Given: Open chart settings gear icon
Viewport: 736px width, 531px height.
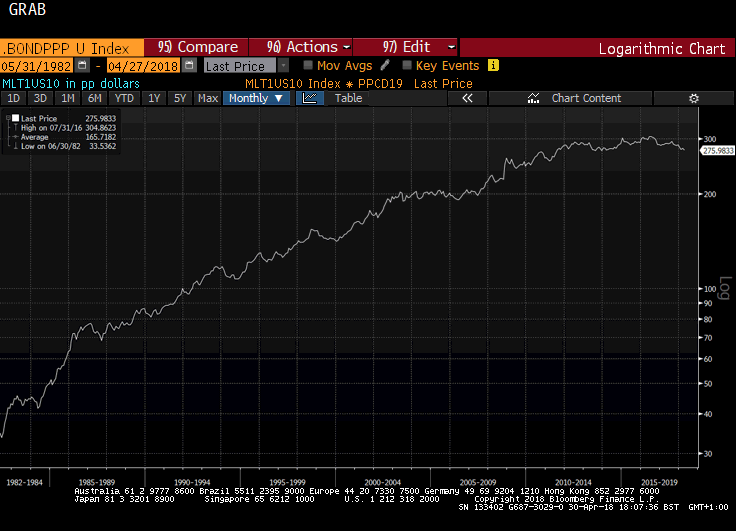Looking at the screenshot, I should click(694, 98).
